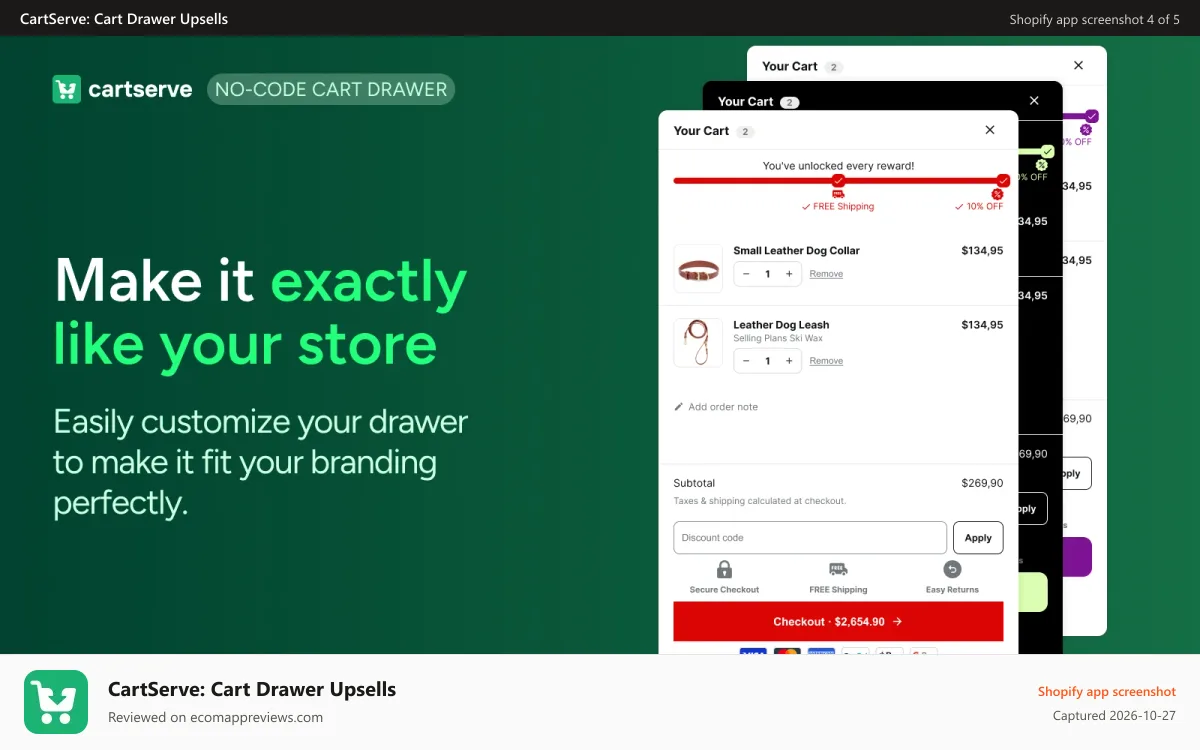Click the Selling Plans Ski Wax subtitle
The width and height of the screenshot is (1200, 750).
(778, 339)
